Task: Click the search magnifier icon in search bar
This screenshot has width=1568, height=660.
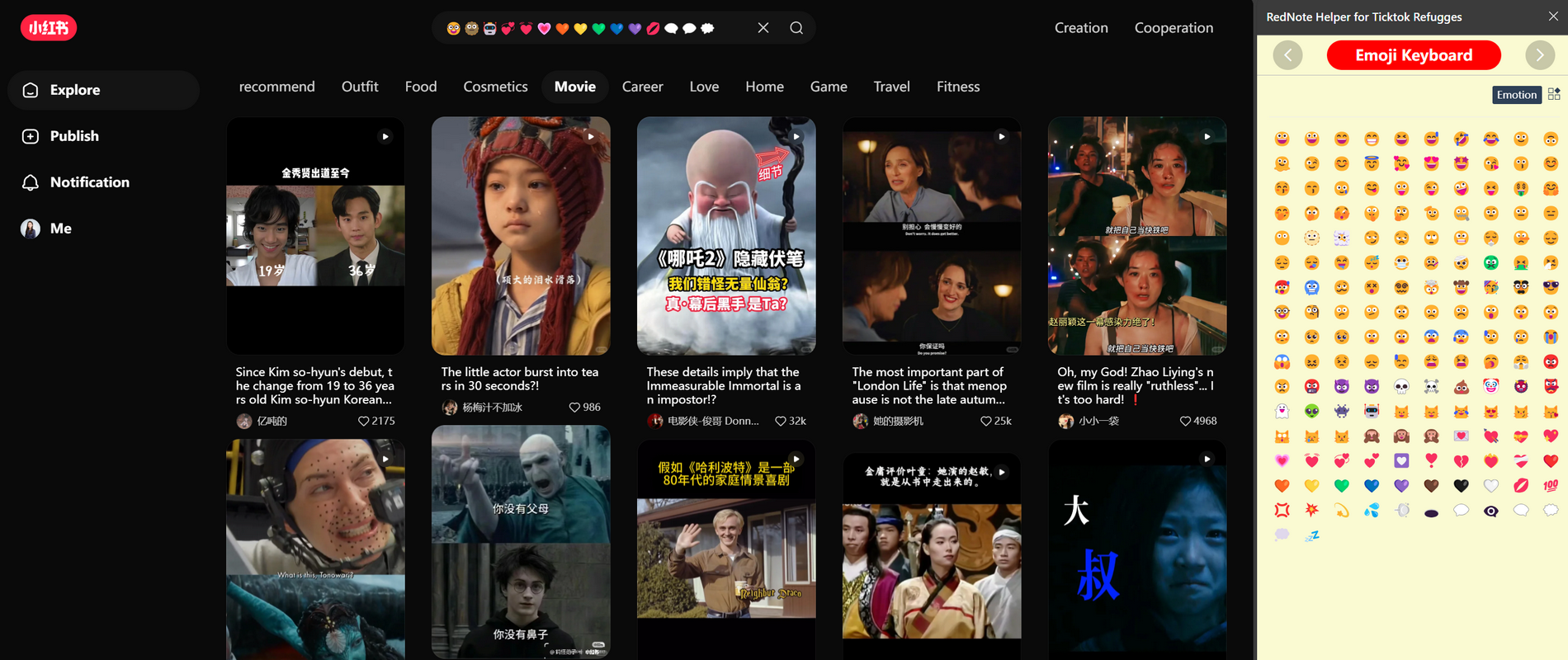Action: 796,28
